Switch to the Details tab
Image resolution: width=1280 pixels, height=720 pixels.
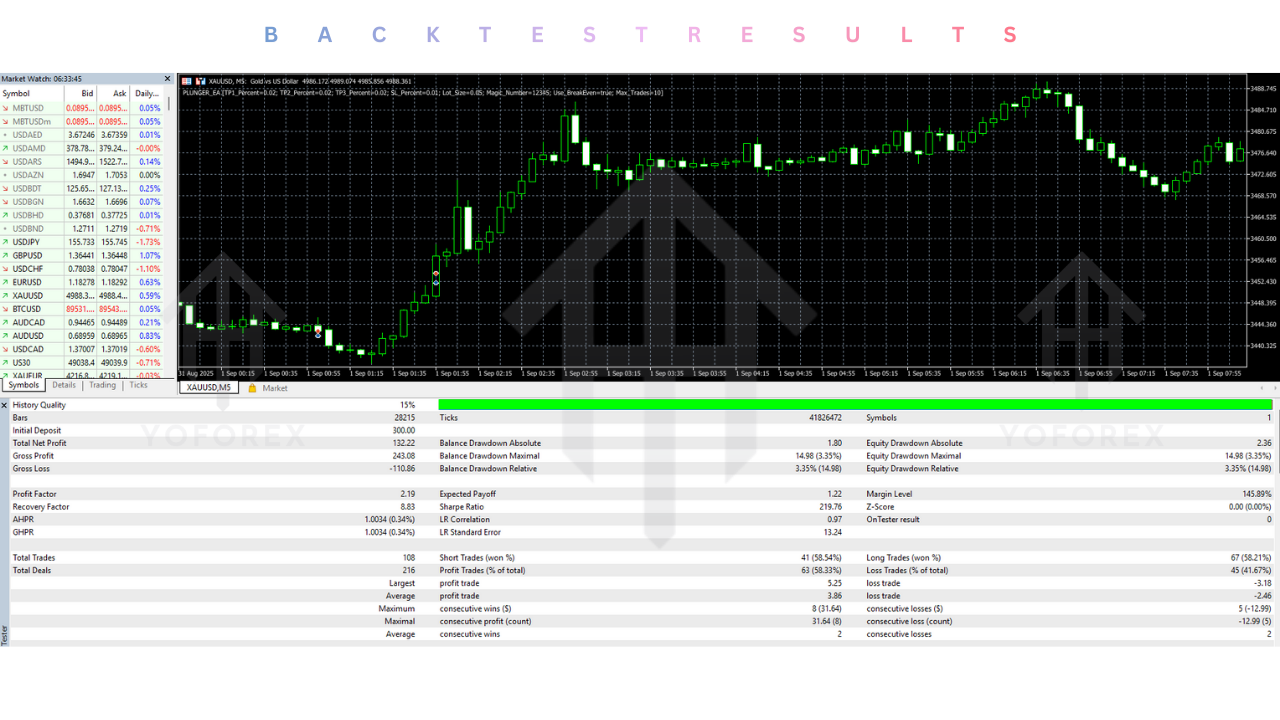click(64, 385)
